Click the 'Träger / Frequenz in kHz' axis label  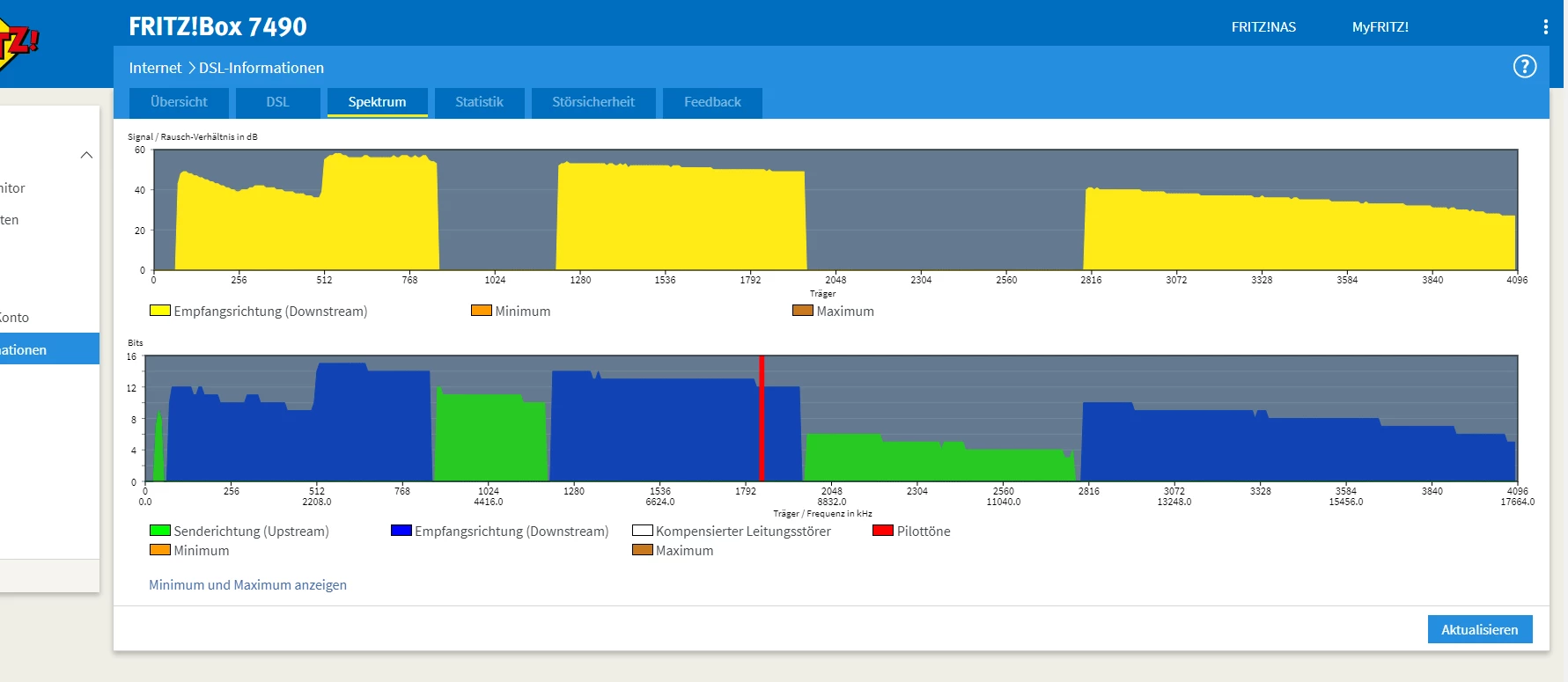(822, 513)
